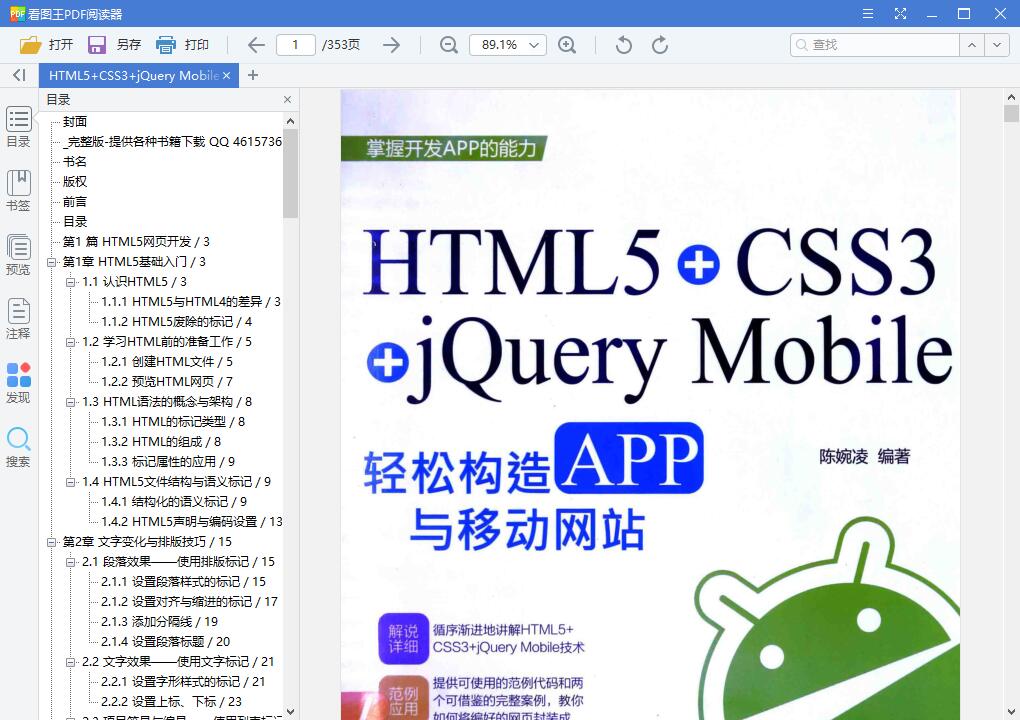Go to 前言 outline entry
The width and height of the screenshot is (1020, 720).
(x=75, y=202)
